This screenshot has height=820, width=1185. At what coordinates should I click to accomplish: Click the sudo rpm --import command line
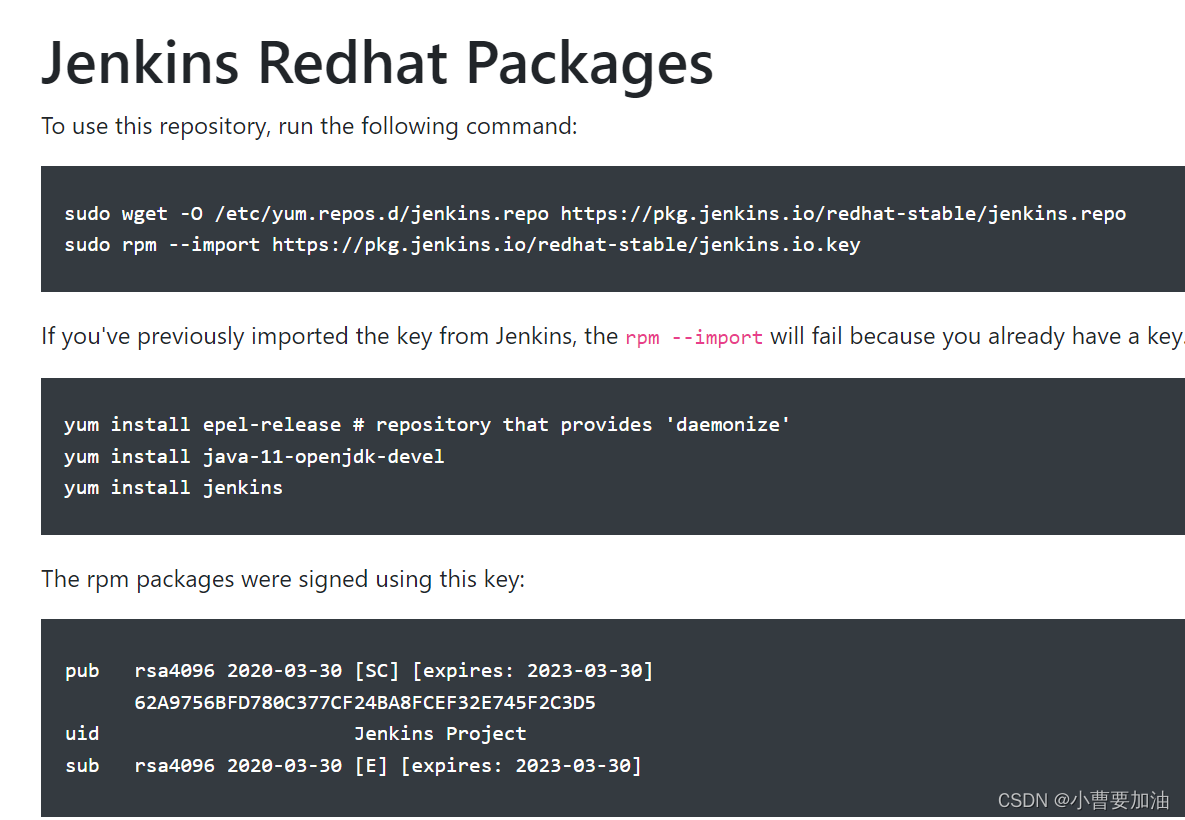463,245
